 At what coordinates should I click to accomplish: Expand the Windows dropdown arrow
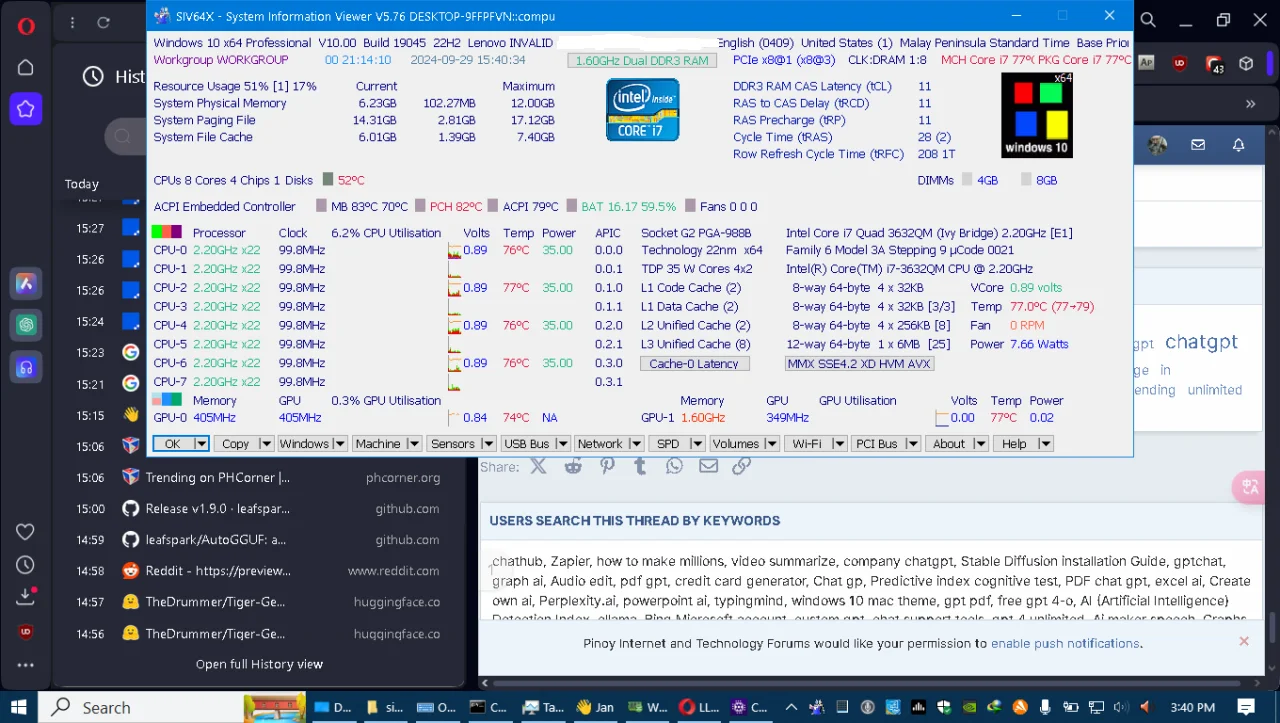click(340, 444)
